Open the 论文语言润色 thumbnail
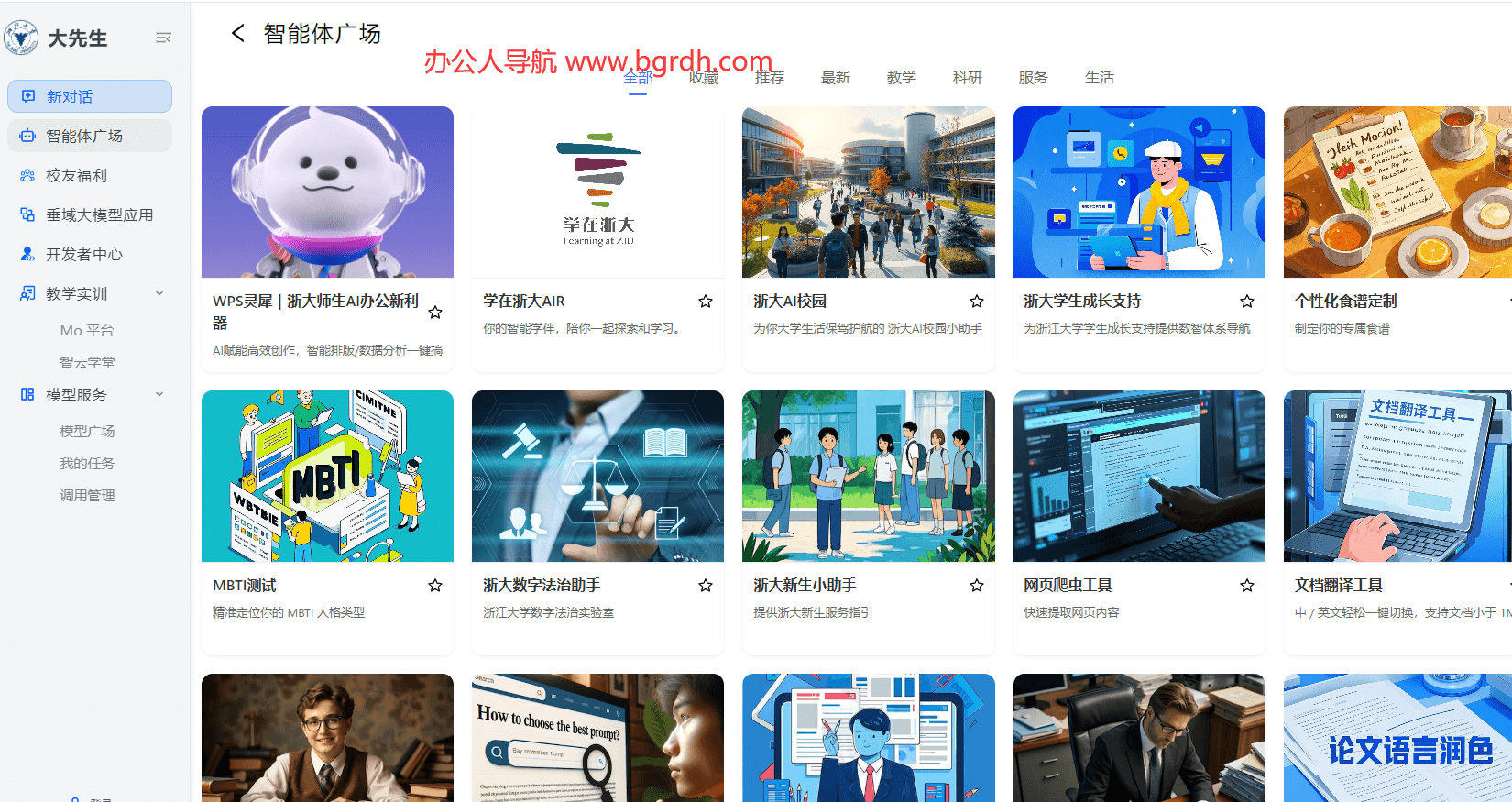Screen dimensions: 1512x802 (x=1397, y=738)
